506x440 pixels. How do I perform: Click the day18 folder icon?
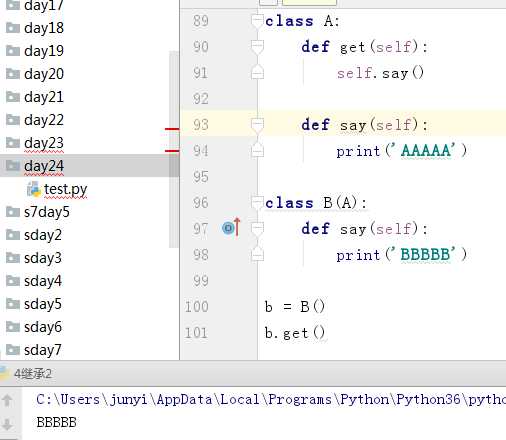coord(13,28)
